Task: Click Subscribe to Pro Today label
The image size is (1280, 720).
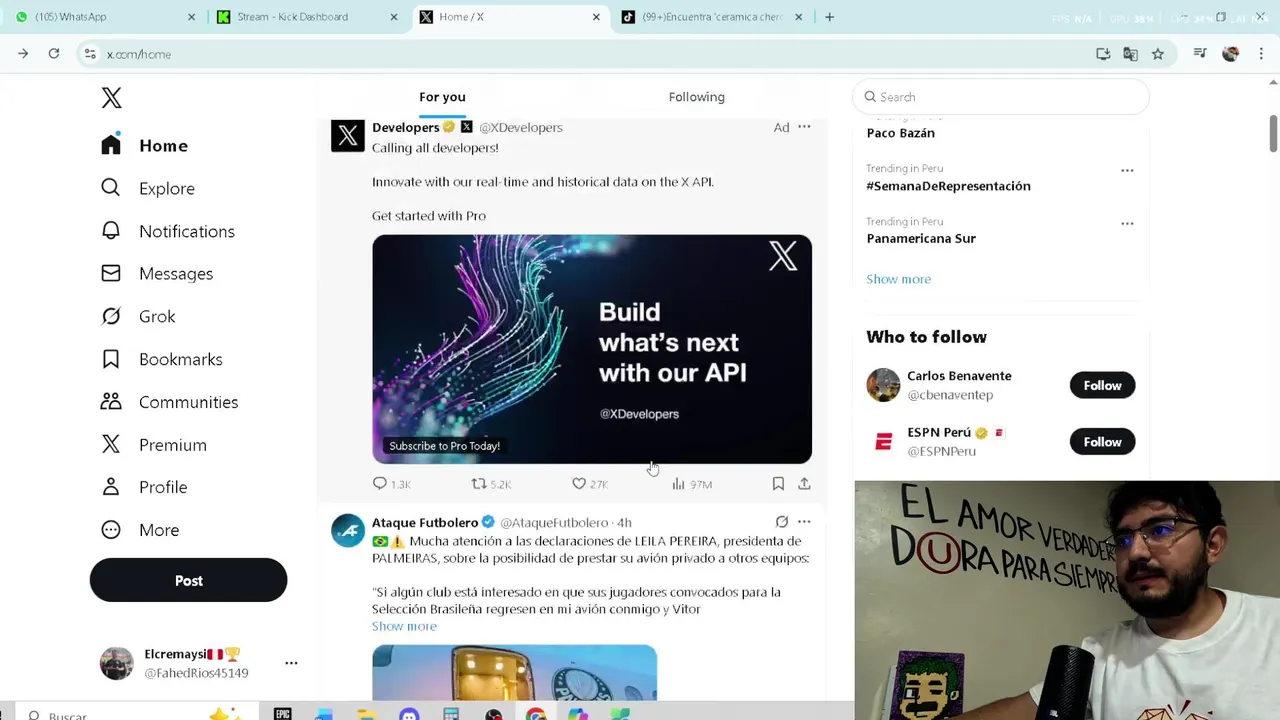Action: click(444, 446)
